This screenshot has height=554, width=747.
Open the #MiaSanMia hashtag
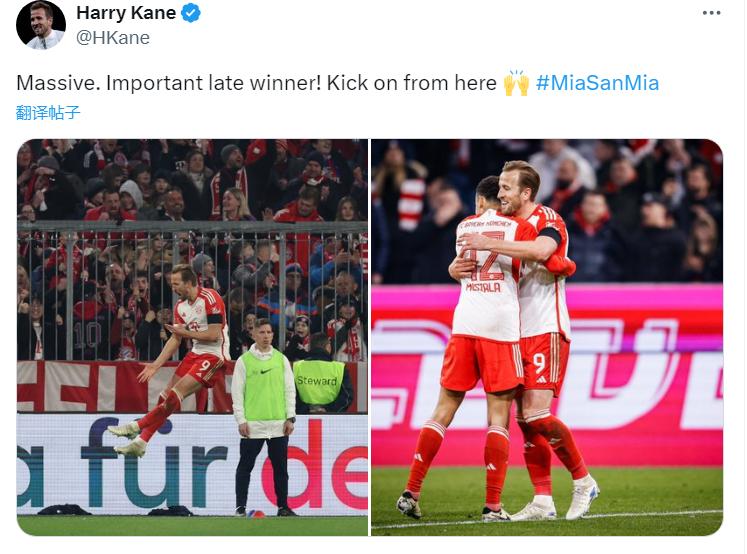(x=597, y=83)
